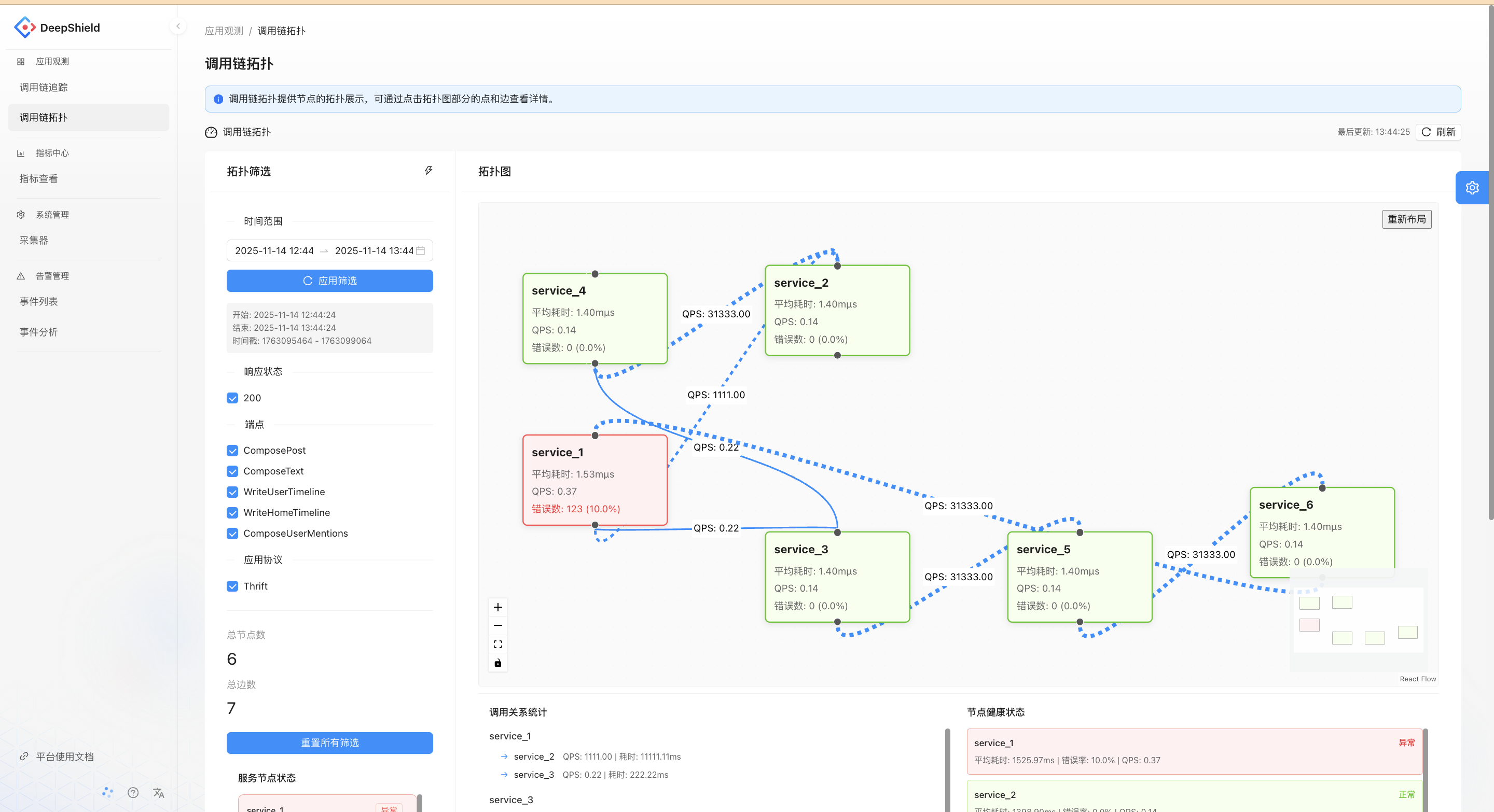The image size is (1494, 812).
Task: Zoom out on the topology graph
Action: pos(497,625)
